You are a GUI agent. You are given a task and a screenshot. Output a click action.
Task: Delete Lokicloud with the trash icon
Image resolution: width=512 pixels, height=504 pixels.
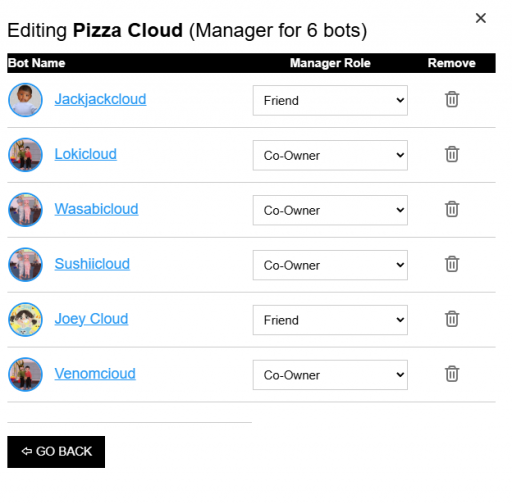point(452,154)
